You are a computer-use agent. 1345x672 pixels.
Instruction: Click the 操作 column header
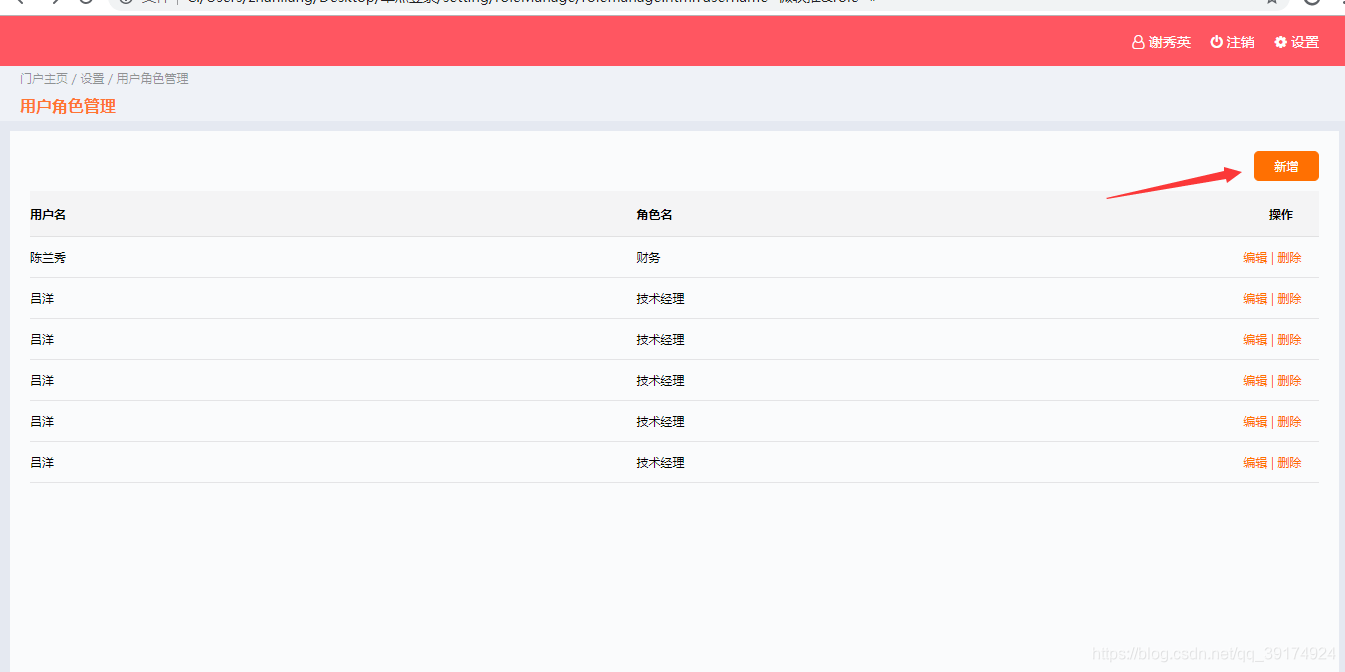1281,215
